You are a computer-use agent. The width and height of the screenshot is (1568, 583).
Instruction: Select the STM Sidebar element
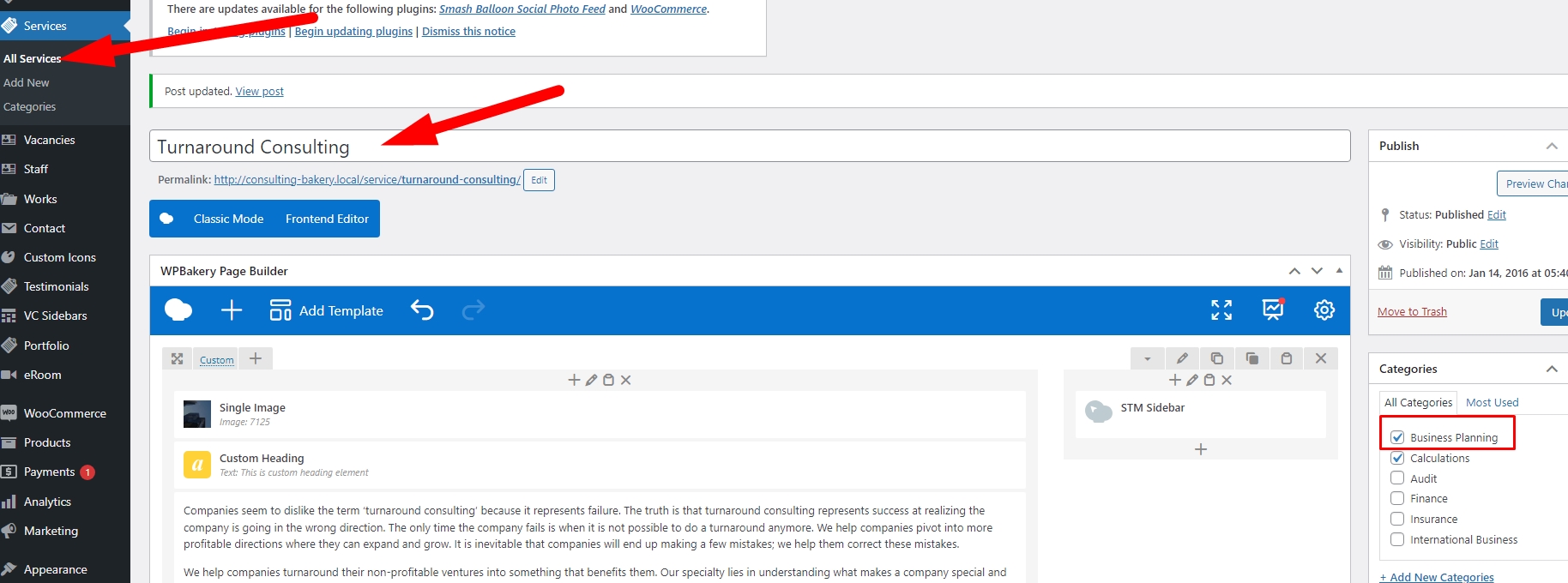[1201, 414]
